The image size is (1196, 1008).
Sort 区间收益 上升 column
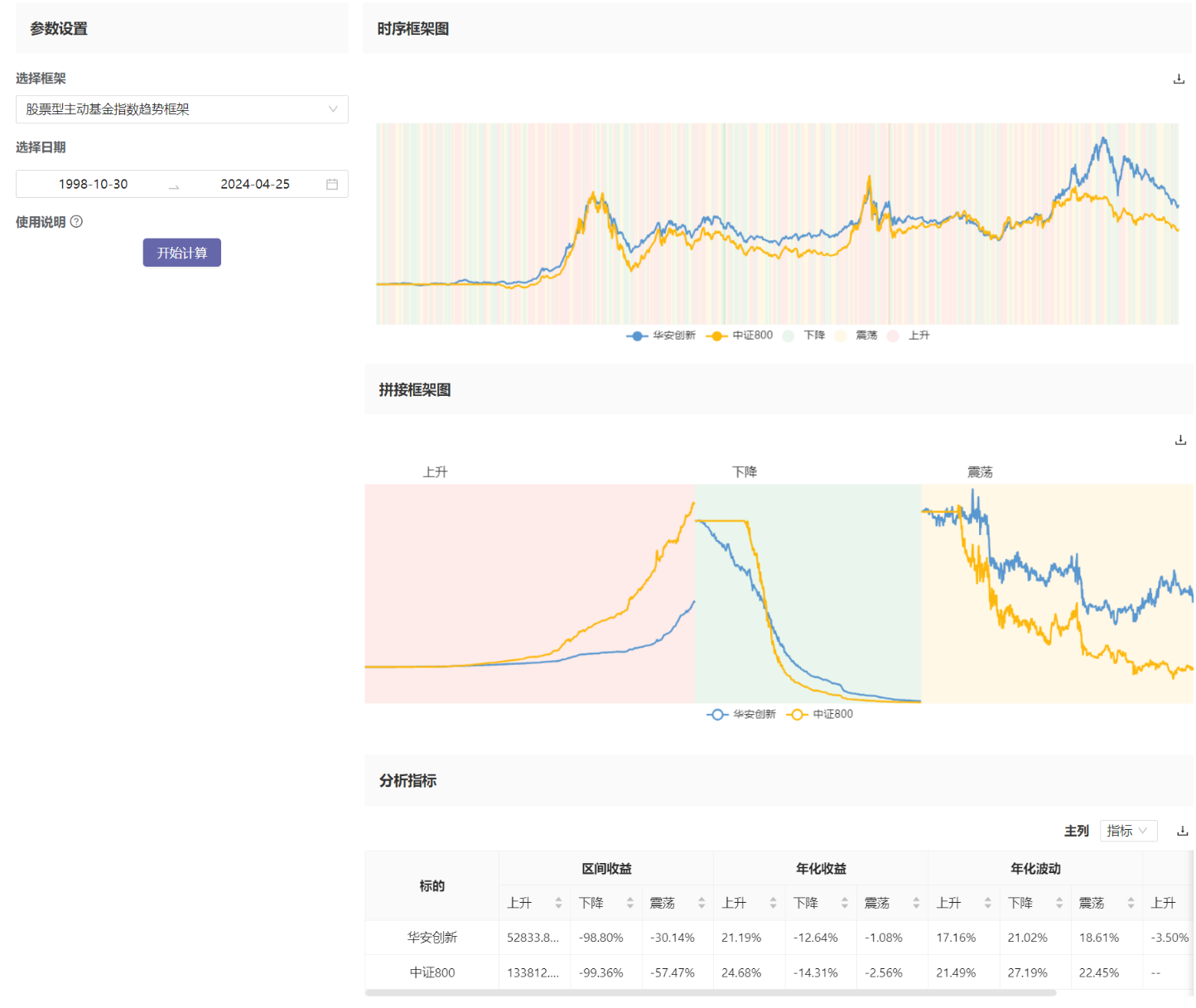(x=558, y=903)
